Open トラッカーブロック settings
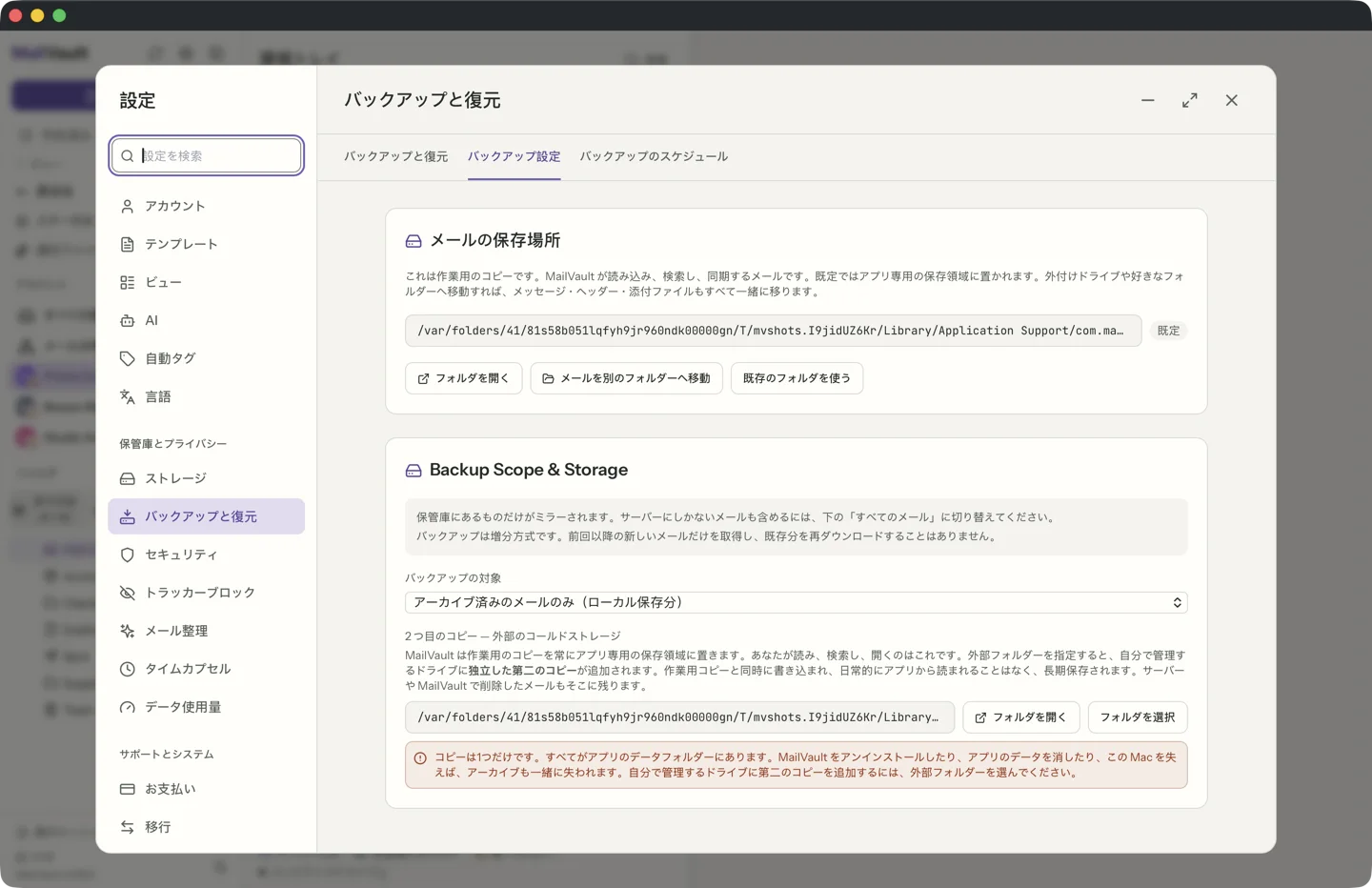1372x888 pixels. tap(206, 593)
